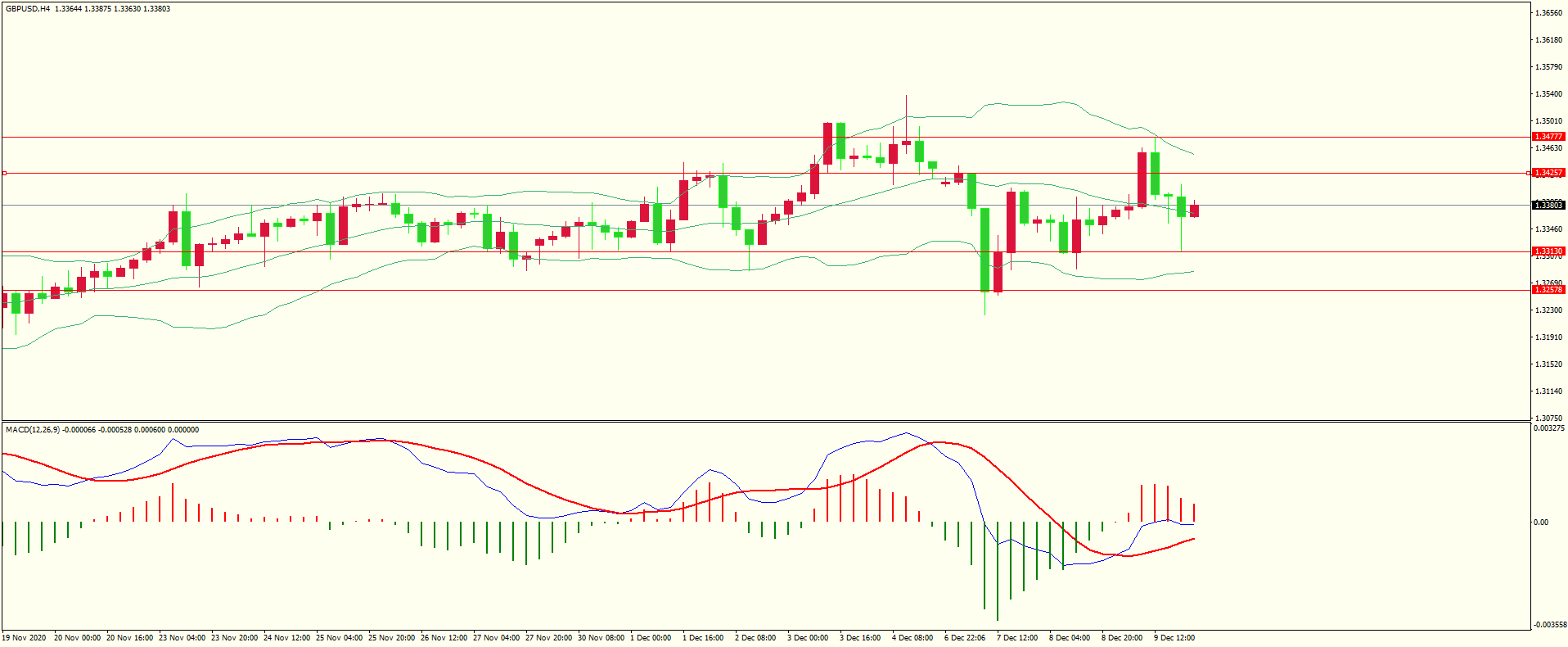Select the red 1.33130 price level tag

pyautogui.click(x=1548, y=251)
